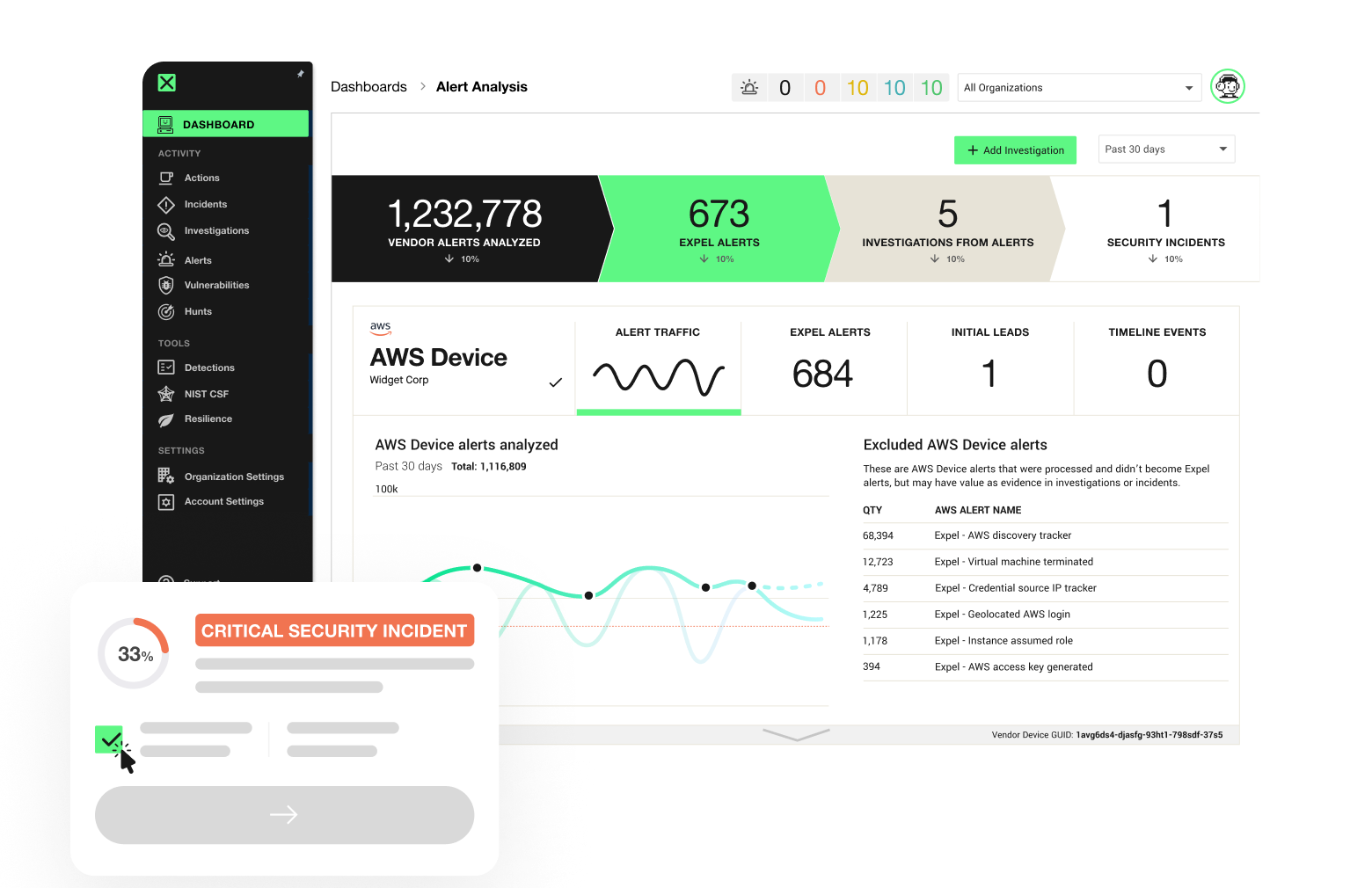Click the Vulnerabilities shield icon
The width and height of the screenshot is (1372, 888).
point(165,286)
